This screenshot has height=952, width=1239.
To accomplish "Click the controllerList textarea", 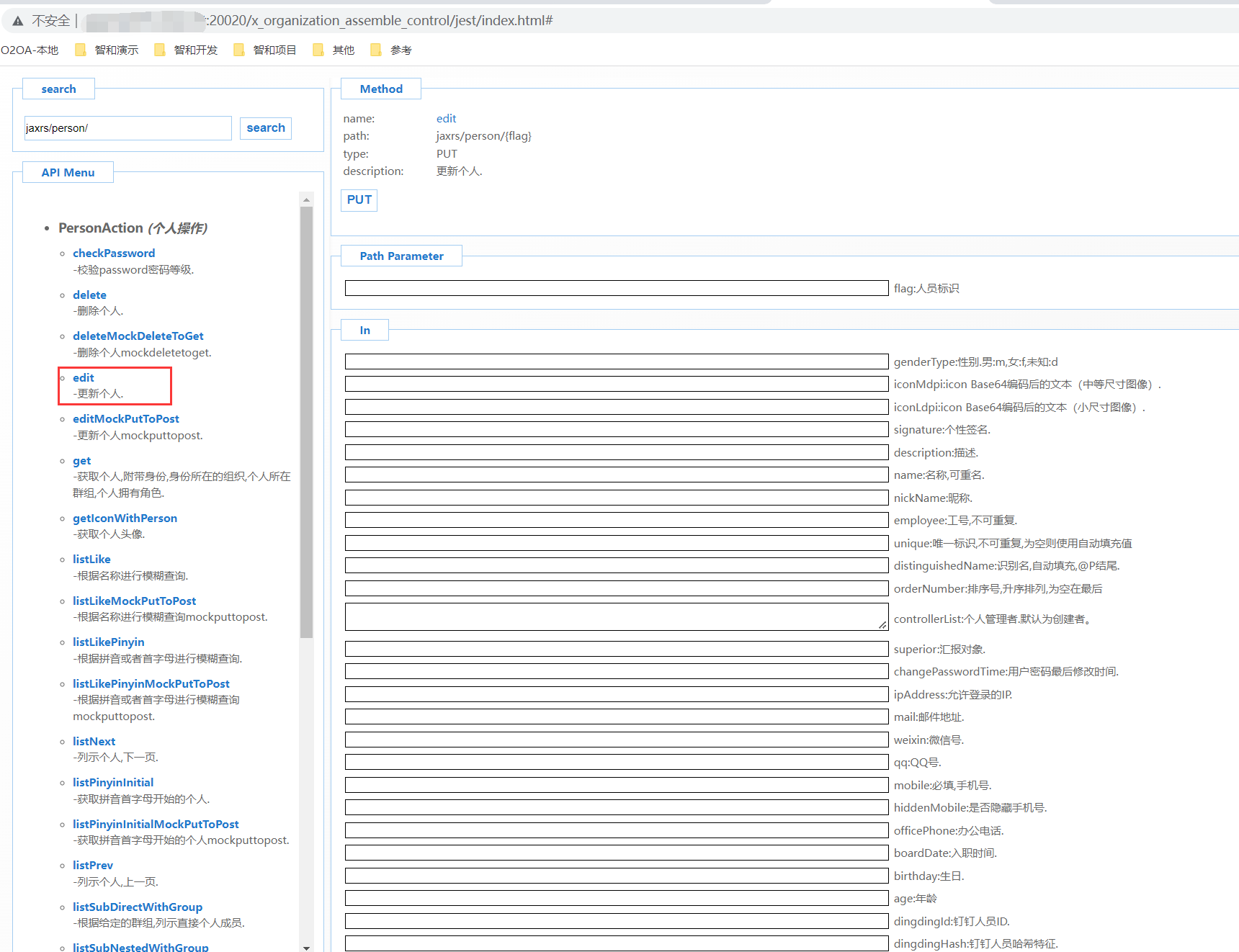I will click(x=616, y=617).
